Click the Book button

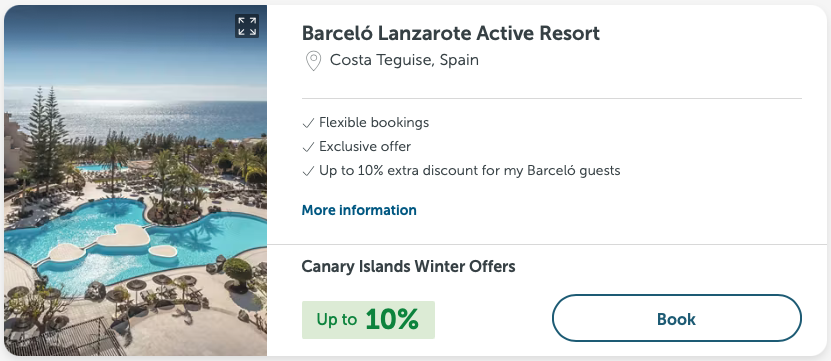[676, 319]
